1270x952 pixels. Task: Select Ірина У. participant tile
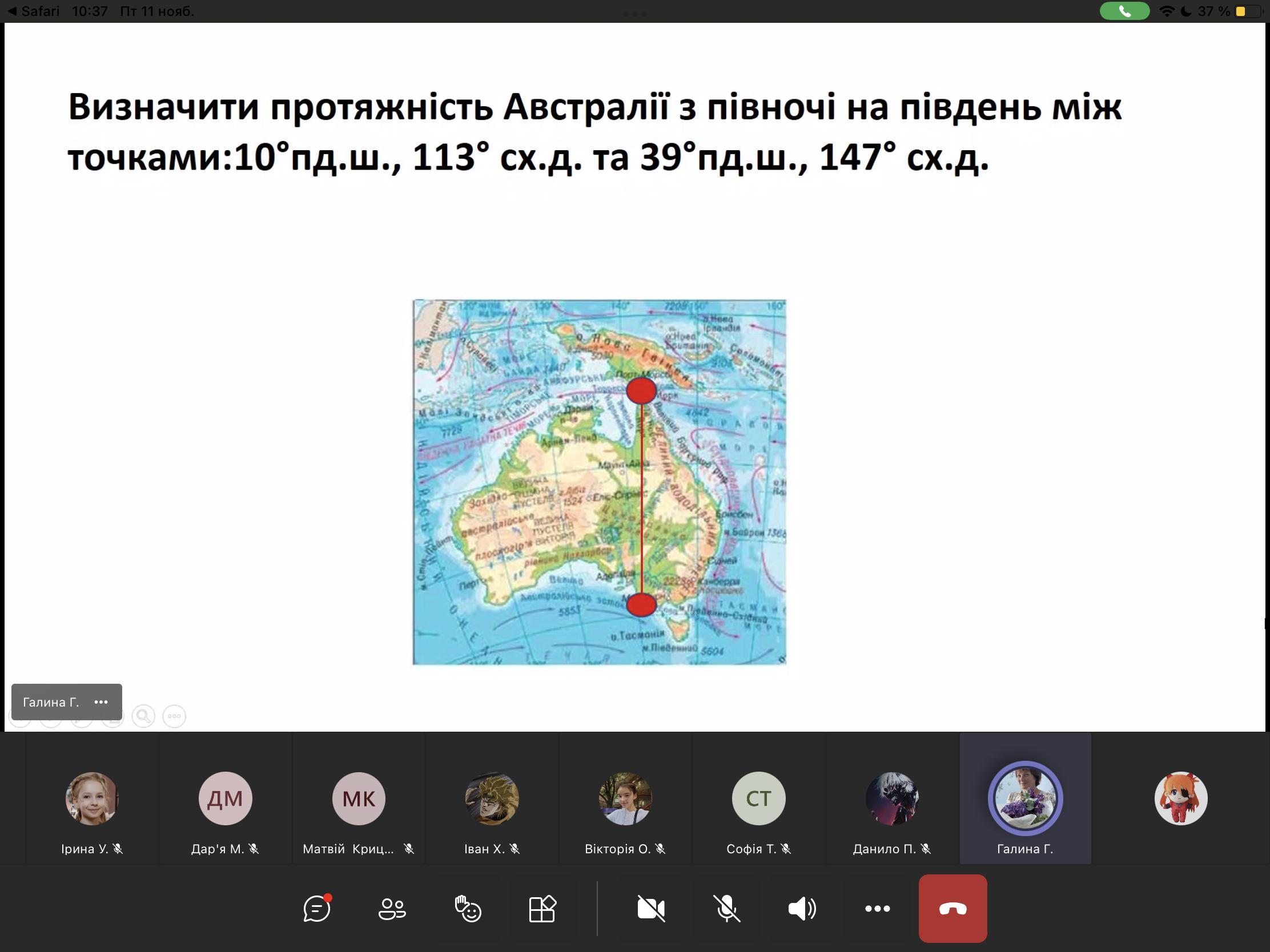(92, 798)
